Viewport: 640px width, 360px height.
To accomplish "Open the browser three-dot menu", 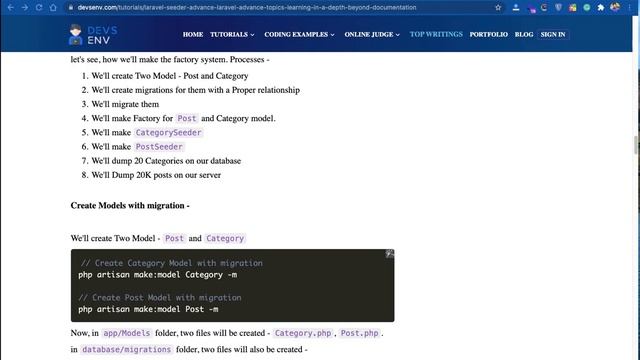I will point(629,7).
